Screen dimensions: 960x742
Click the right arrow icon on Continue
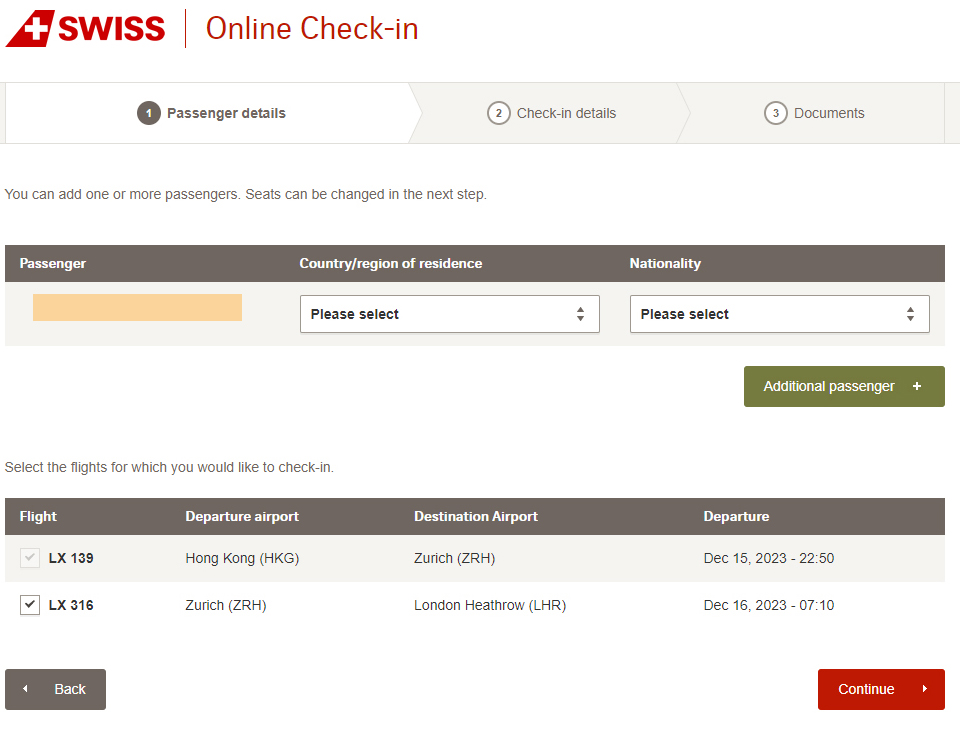click(x=925, y=689)
